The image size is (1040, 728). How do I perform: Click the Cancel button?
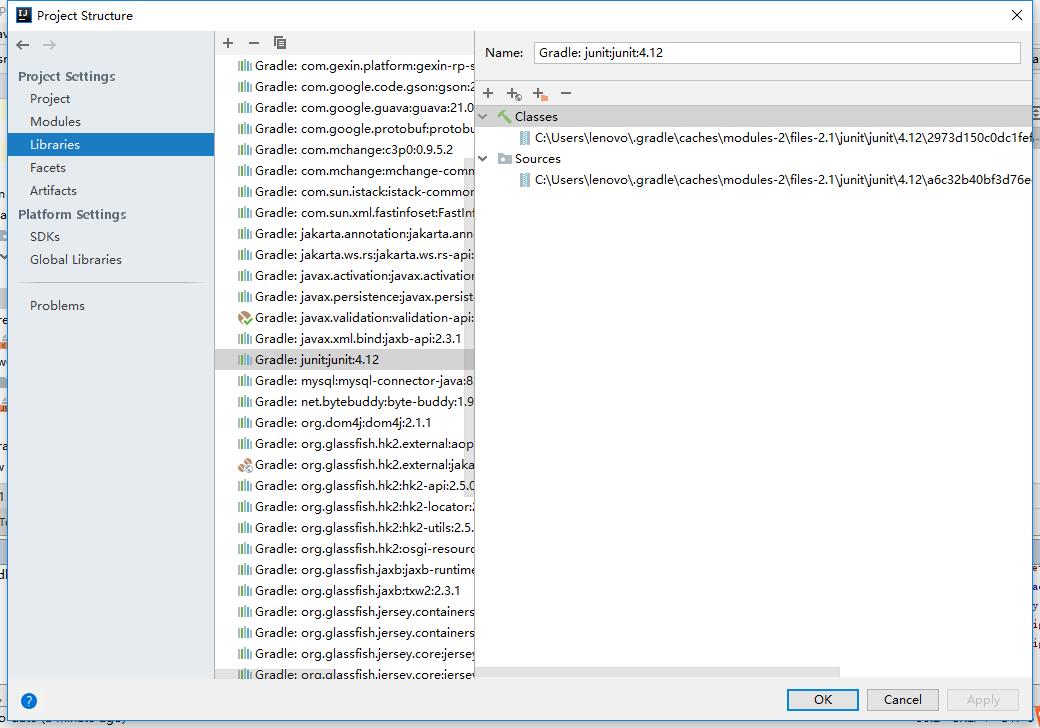click(x=902, y=699)
